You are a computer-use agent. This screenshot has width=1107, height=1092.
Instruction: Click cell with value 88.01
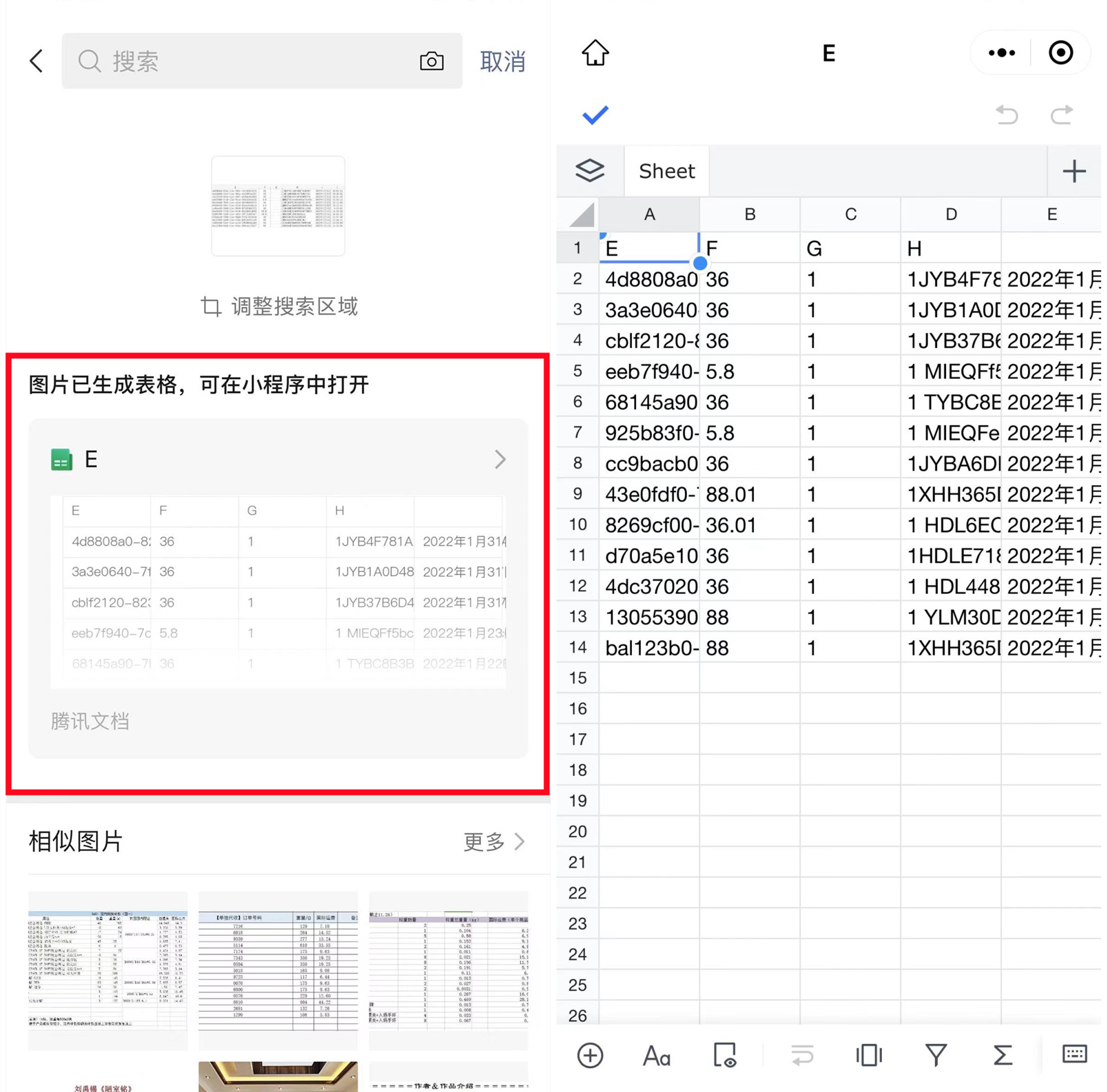pyautogui.click(x=750, y=494)
